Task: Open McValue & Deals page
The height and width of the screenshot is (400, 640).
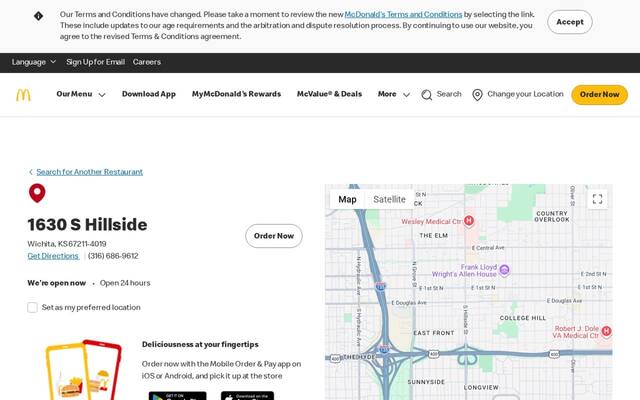Action: click(329, 94)
